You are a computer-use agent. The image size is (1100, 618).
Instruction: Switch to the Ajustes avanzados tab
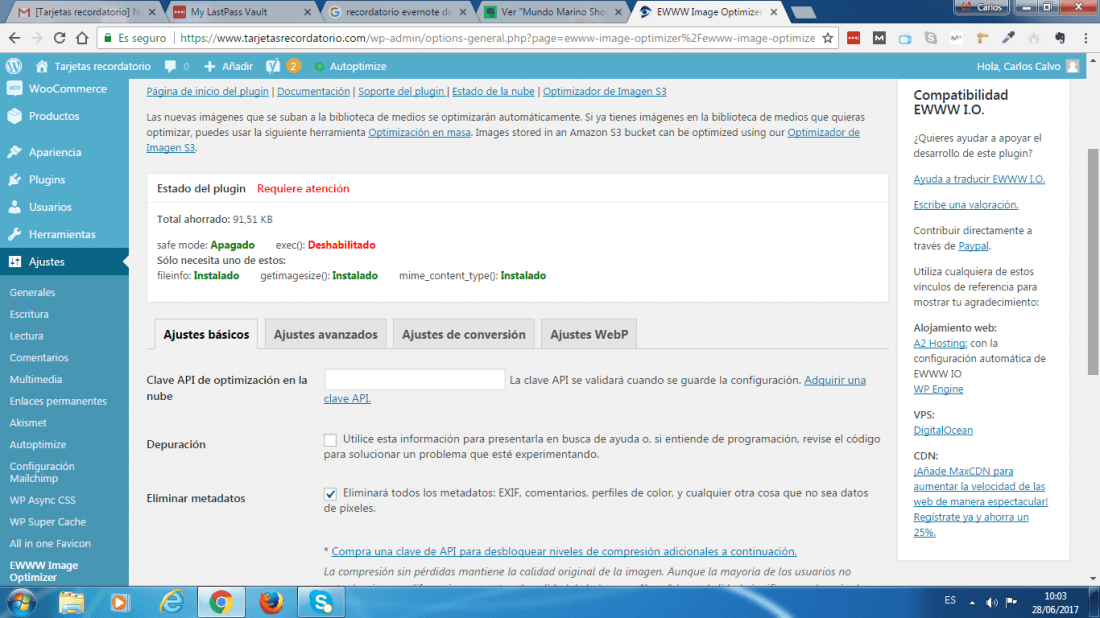tap(326, 335)
